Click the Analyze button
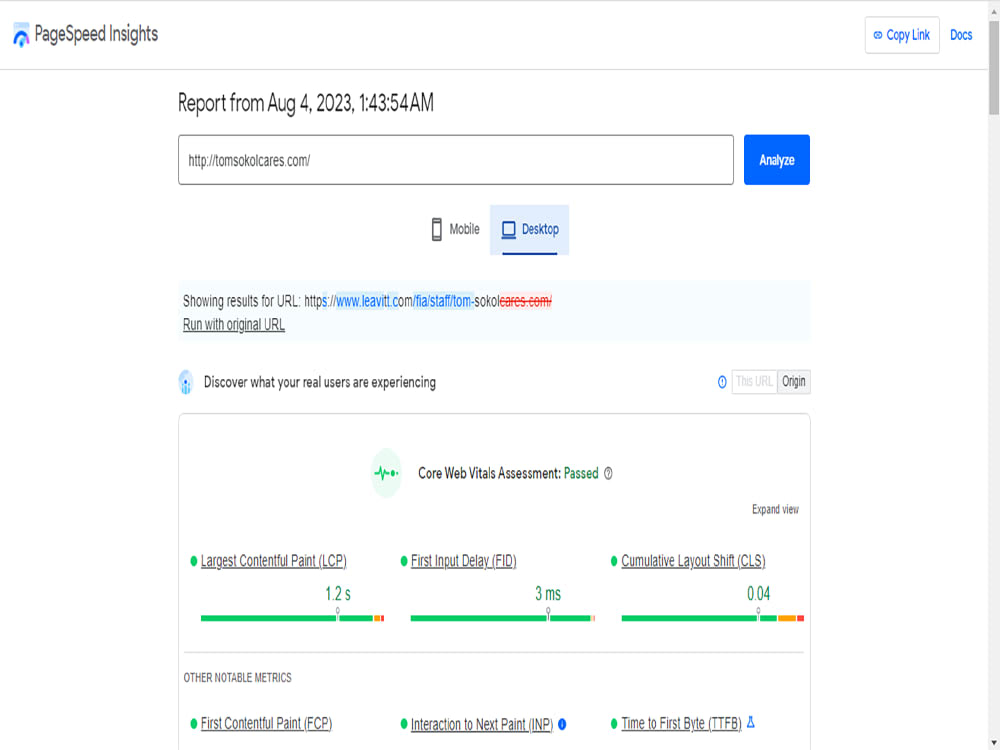Viewport: 1000px width, 750px height. click(776, 160)
